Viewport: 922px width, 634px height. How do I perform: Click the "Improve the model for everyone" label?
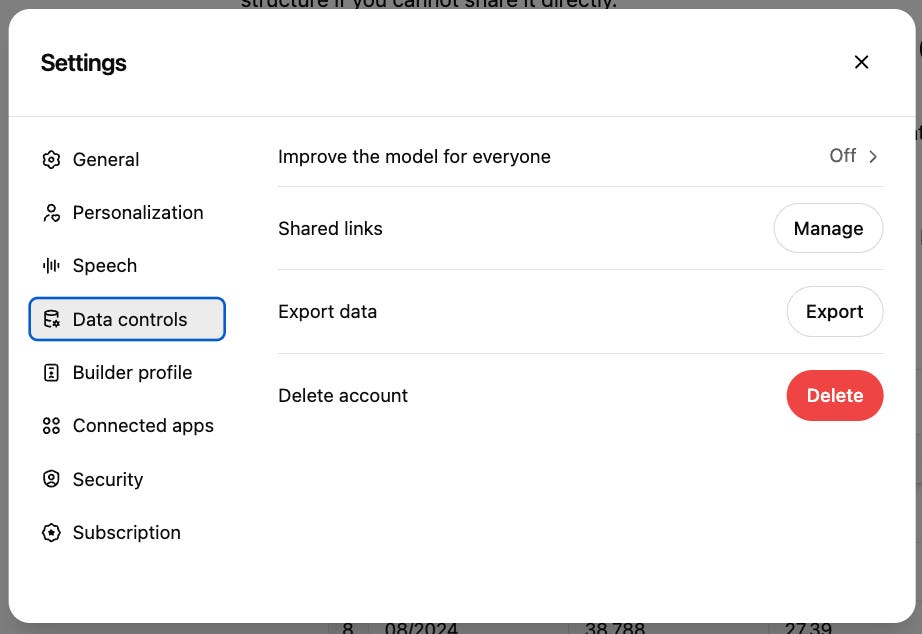[x=414, y=156]
